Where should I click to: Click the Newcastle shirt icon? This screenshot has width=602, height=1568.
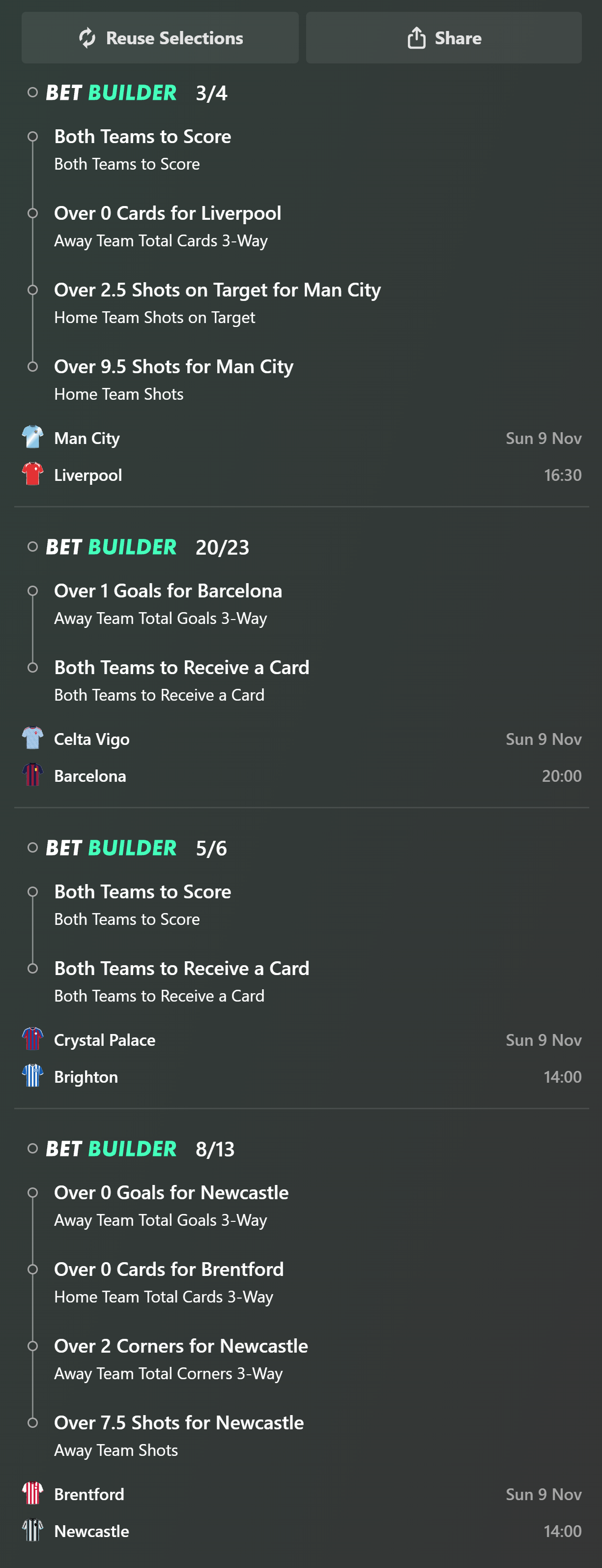coord(33,1530)
